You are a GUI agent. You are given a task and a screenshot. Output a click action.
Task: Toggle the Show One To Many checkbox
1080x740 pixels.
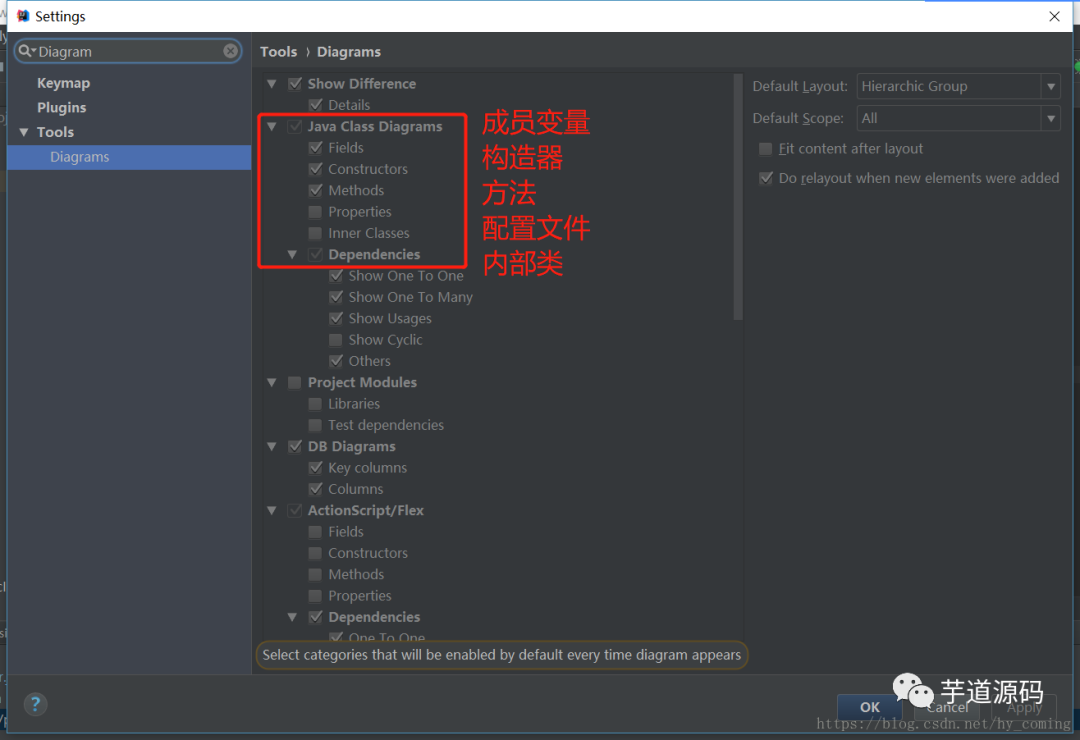click(x=336, y=298)
